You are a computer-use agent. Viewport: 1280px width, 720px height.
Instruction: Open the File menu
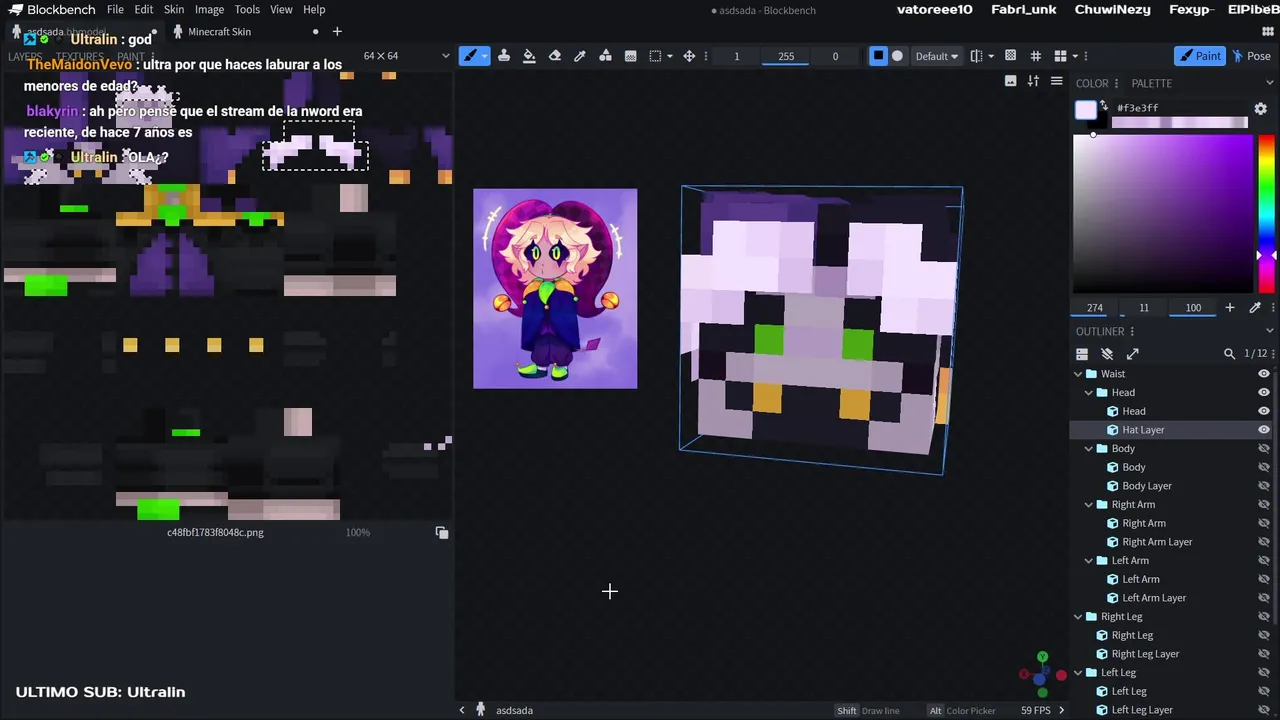(115, 9)
